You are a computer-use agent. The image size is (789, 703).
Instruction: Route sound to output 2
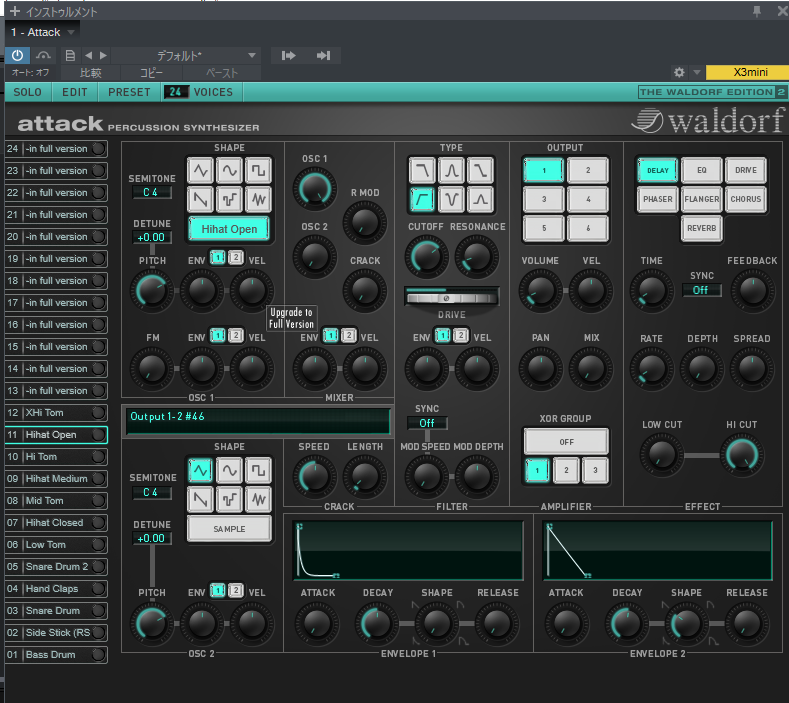tap(588, 170)
